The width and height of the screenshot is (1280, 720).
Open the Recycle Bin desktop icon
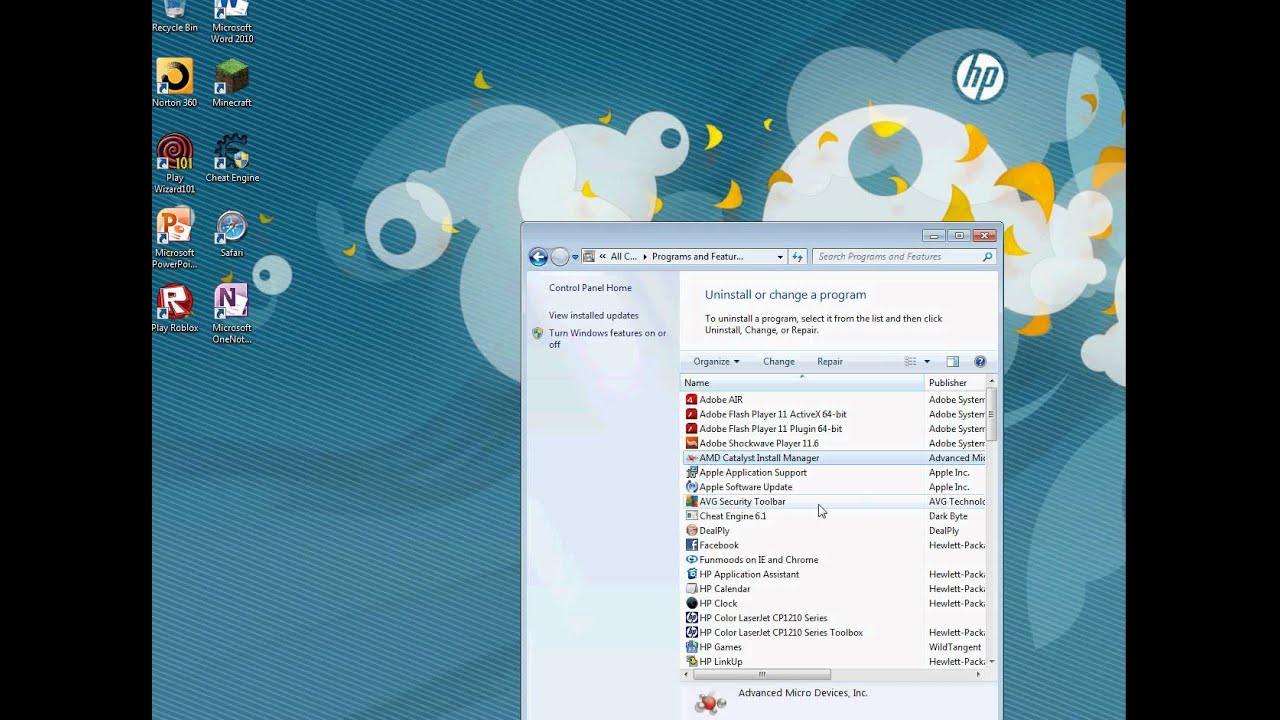coord(174,16)
